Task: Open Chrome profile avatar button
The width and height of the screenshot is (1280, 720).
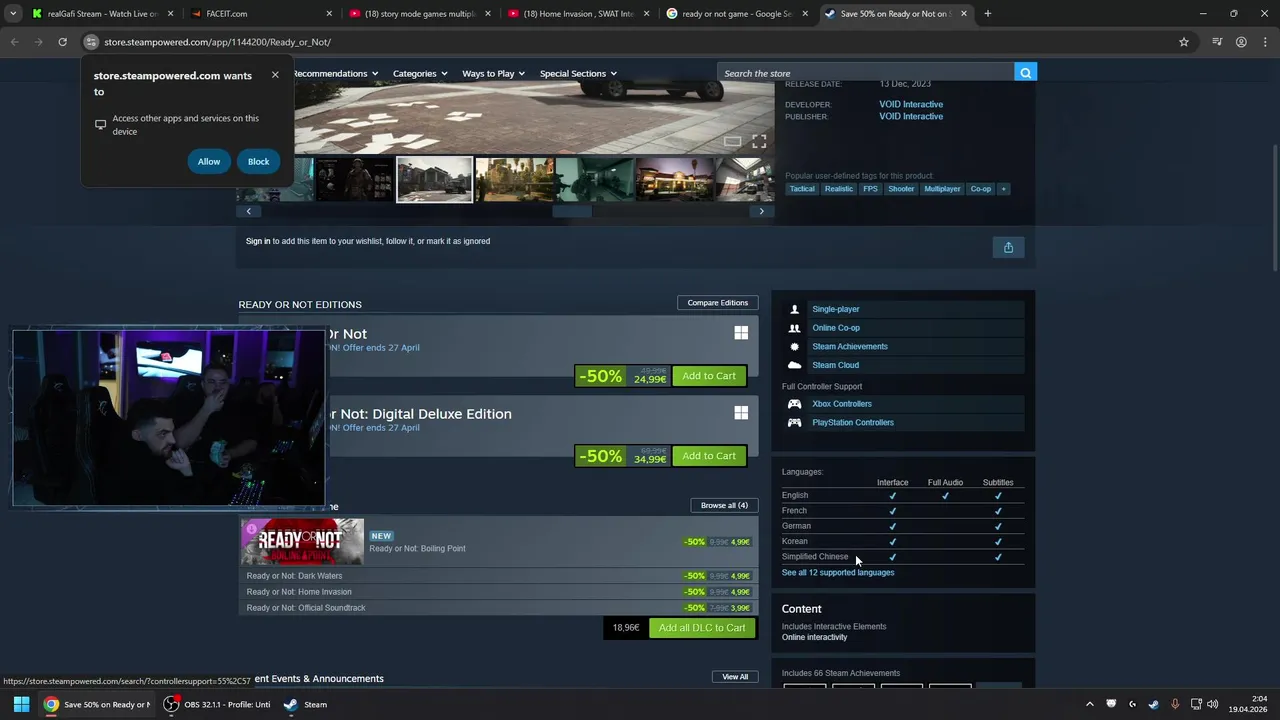Action: pos(1241,42)
